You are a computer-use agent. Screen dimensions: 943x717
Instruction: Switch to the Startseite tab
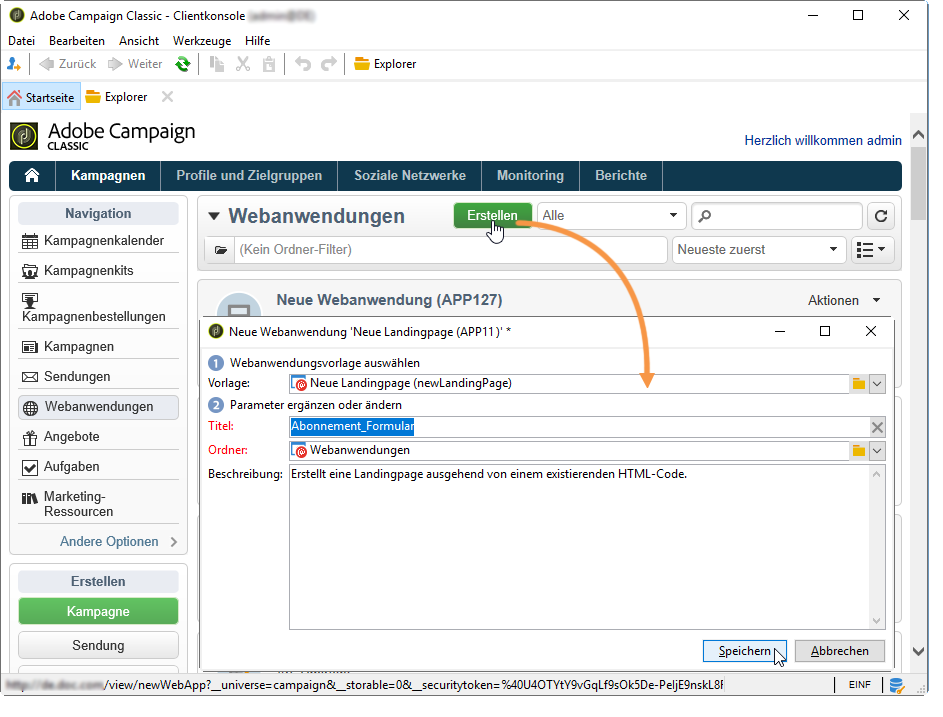(41, 97)
